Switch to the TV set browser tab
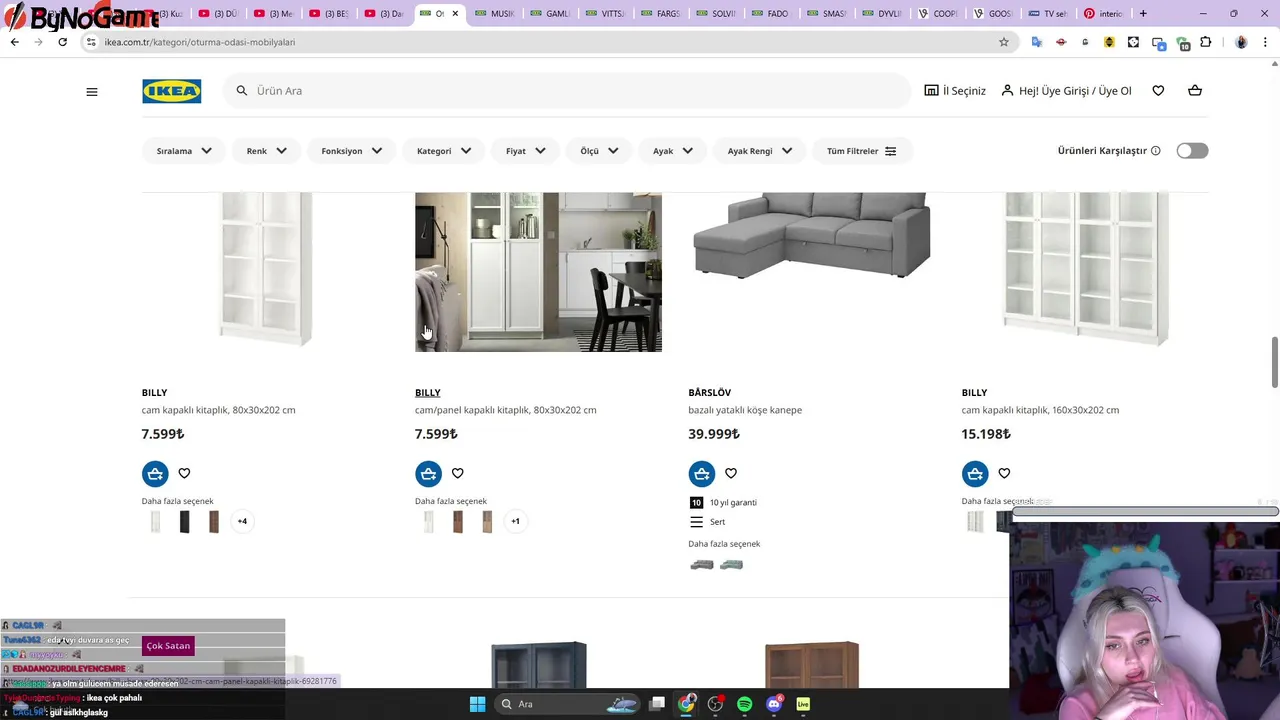The image size is (1280, 720). pos(1048,14)
